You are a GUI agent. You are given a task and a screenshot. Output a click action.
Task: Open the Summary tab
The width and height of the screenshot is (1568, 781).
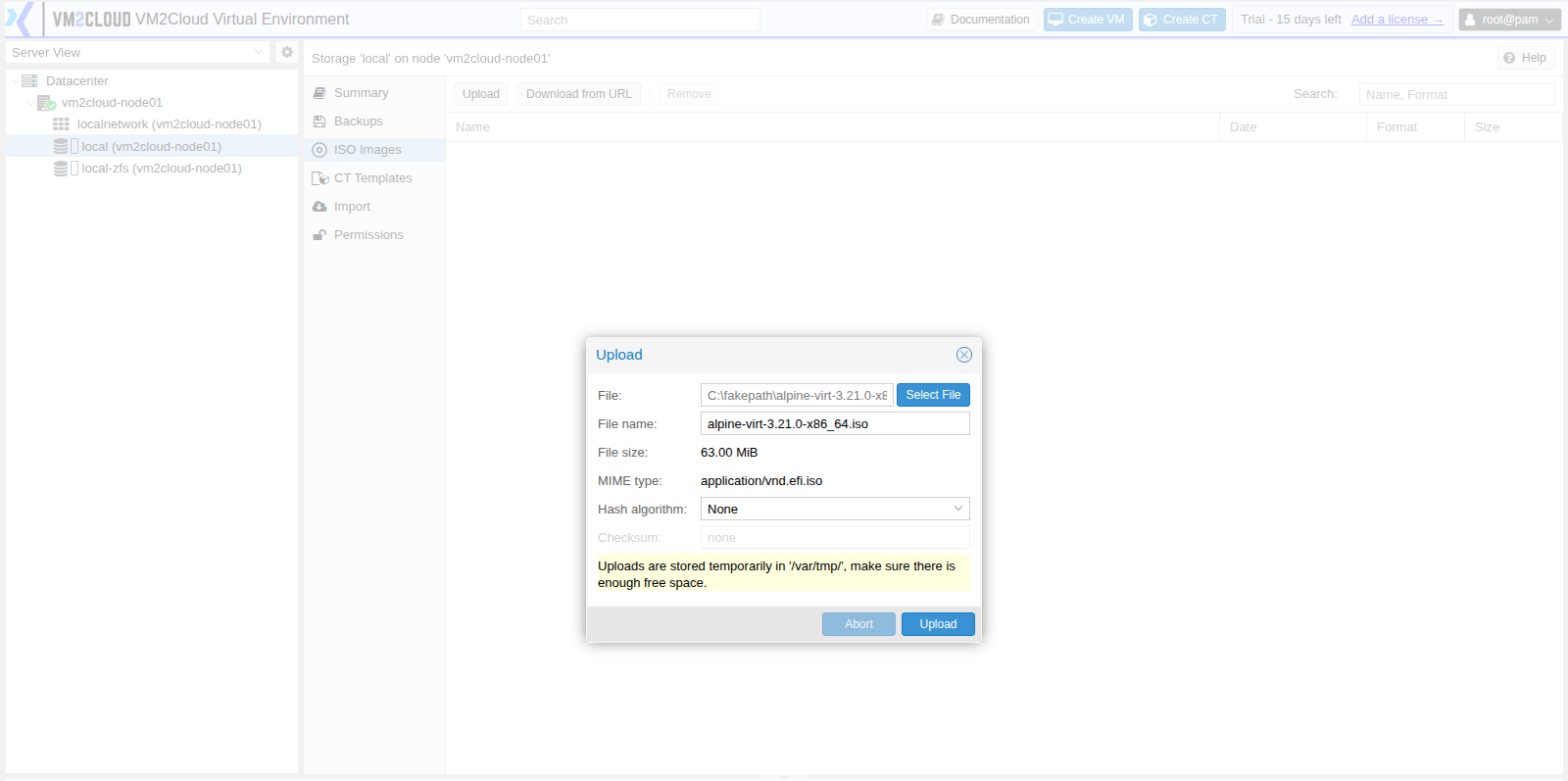[374, 93]
